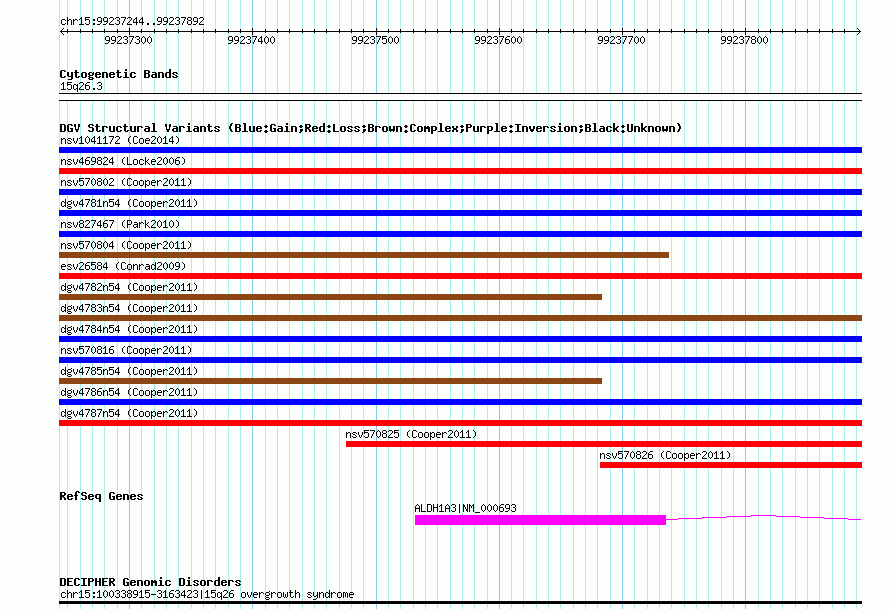Click the brown dgv4782n54 variant bar

pos(330,297)
